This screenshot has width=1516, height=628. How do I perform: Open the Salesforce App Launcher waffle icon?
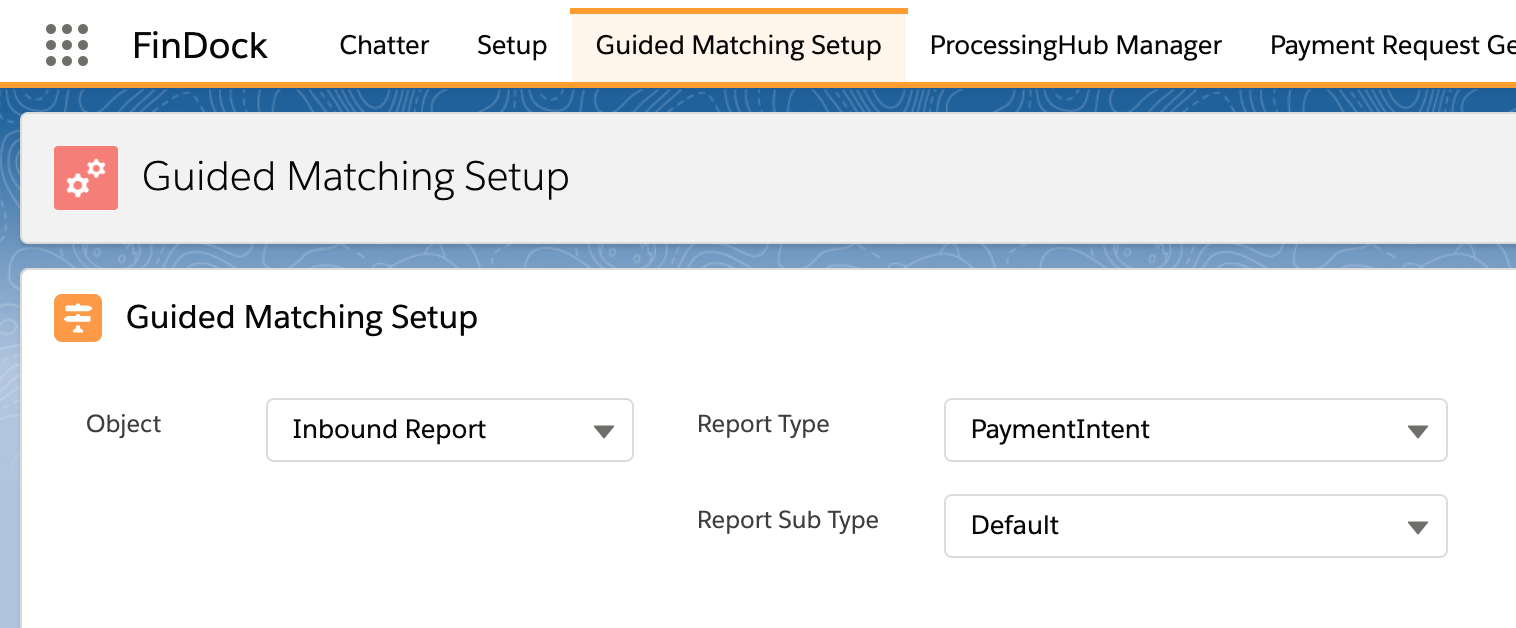pyautogui.click(x=67, y=44)
